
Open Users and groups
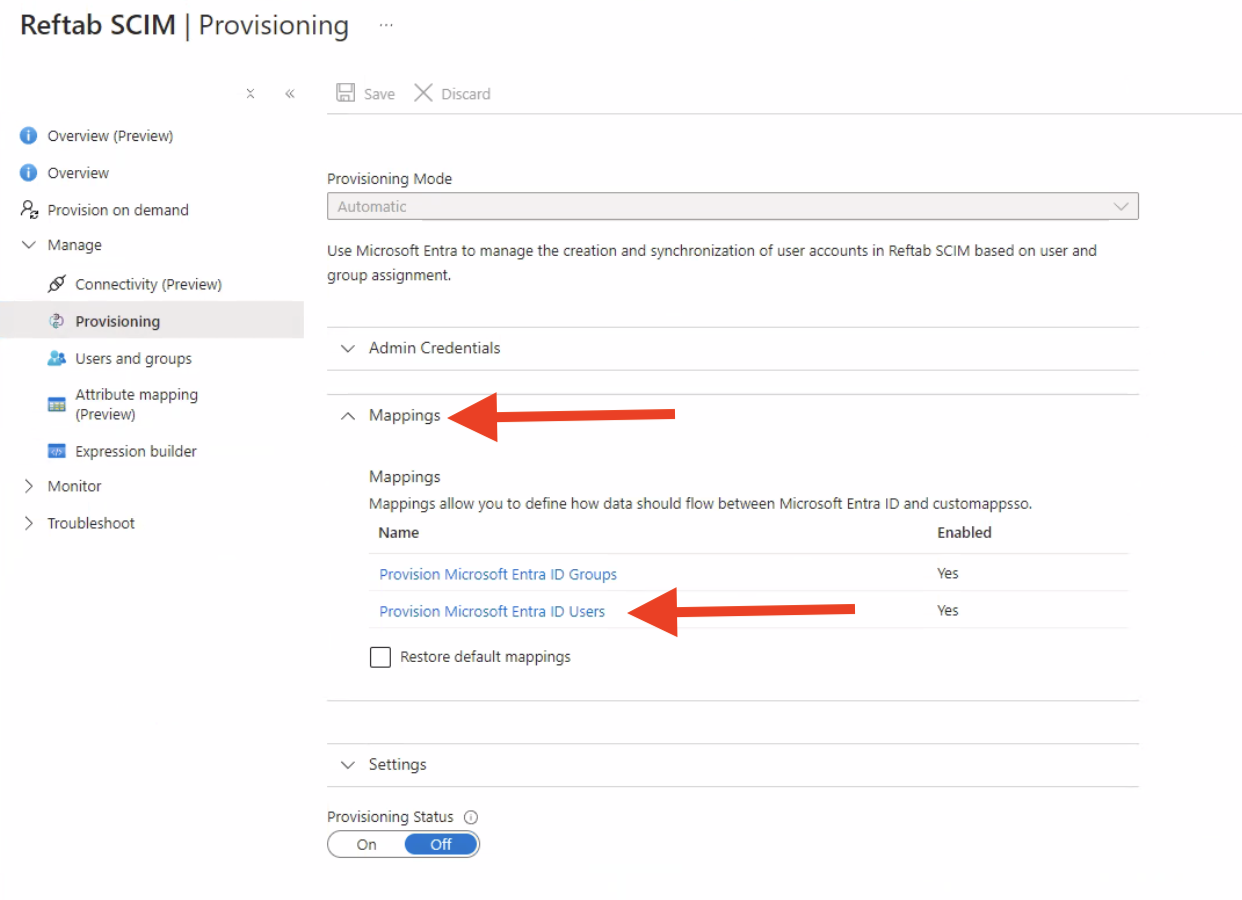(x=133, y=358)
